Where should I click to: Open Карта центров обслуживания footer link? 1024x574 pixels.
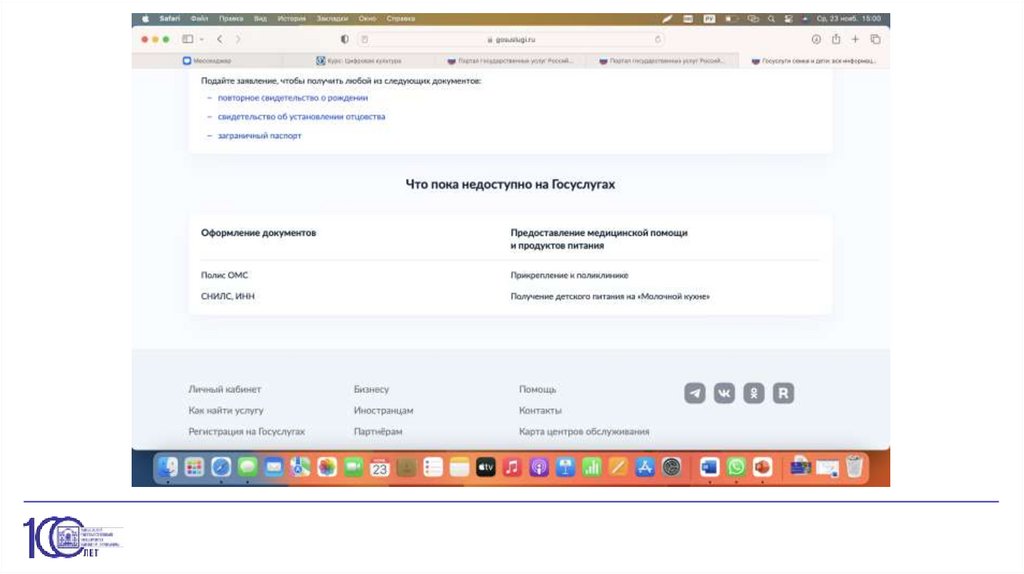click(x=584, y=432)
